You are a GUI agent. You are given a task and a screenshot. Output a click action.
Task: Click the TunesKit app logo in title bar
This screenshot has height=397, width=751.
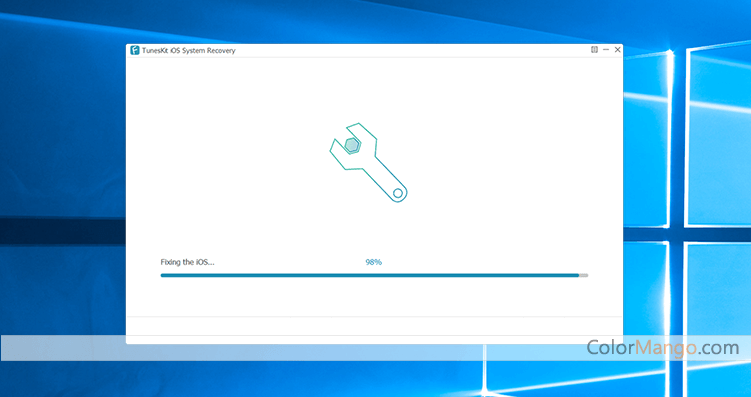(135, 50)
